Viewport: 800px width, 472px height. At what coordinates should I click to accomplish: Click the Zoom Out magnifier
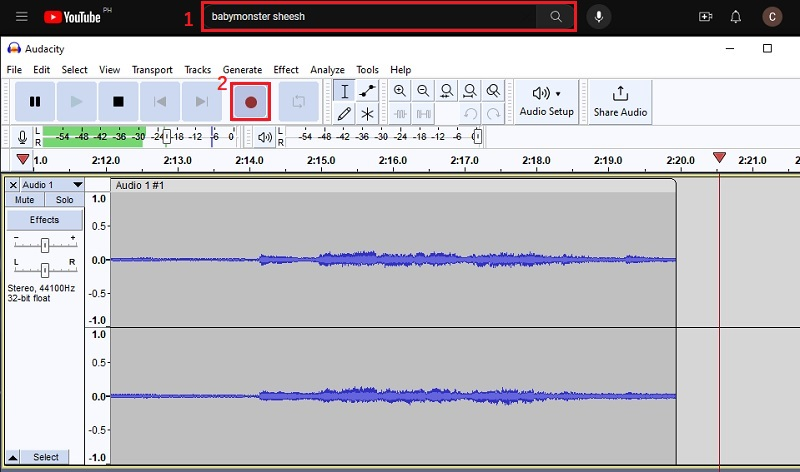pyautogui.click(x=423, y=91)
